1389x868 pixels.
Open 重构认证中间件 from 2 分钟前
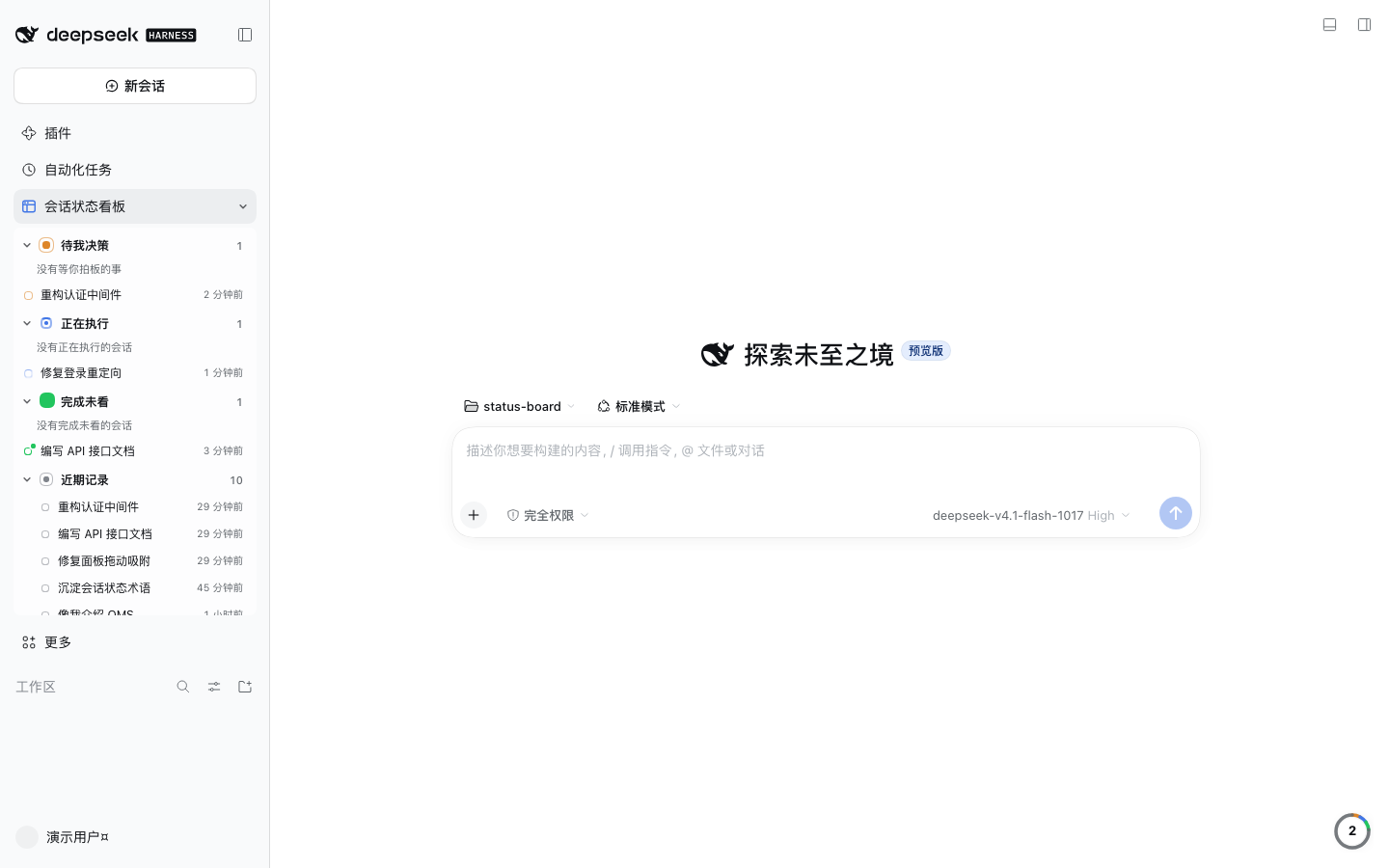[x=135, y=295]
